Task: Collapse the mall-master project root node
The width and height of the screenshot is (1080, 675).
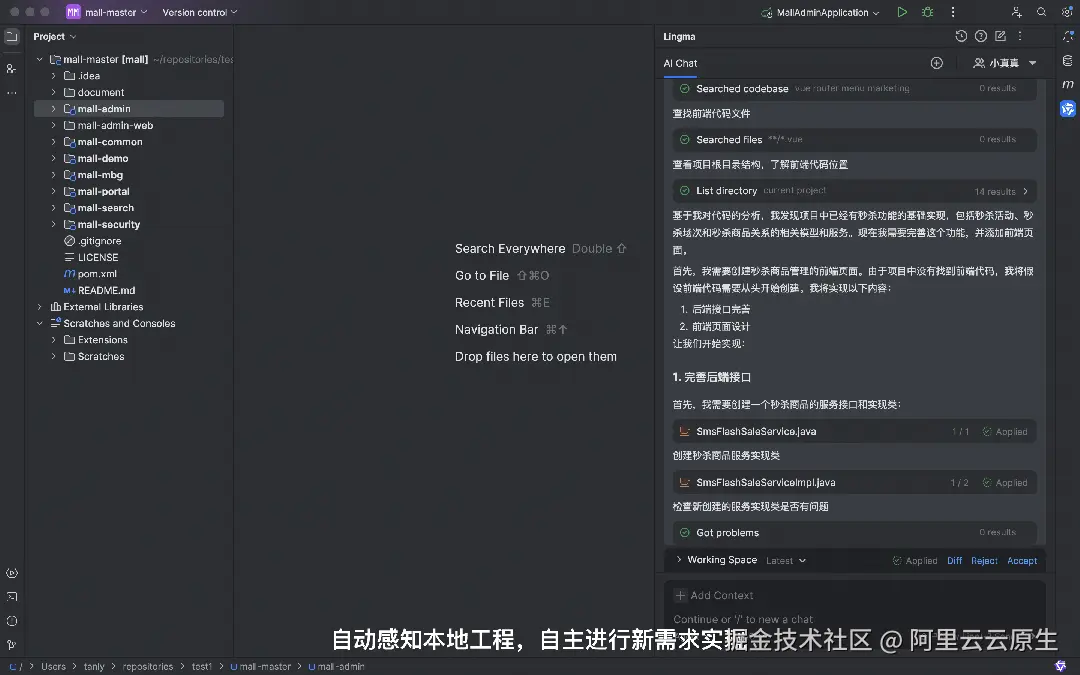Action: click(39, 59)
